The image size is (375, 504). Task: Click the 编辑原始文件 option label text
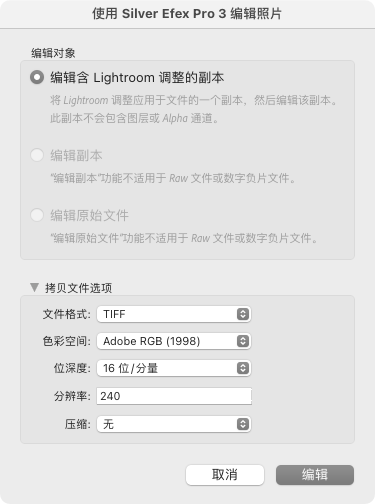[89, 215]
